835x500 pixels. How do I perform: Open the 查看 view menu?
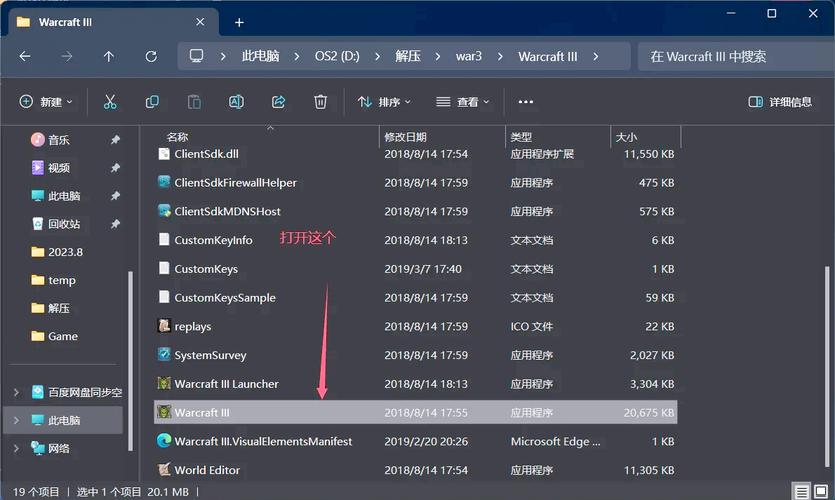tap(463, 102)
